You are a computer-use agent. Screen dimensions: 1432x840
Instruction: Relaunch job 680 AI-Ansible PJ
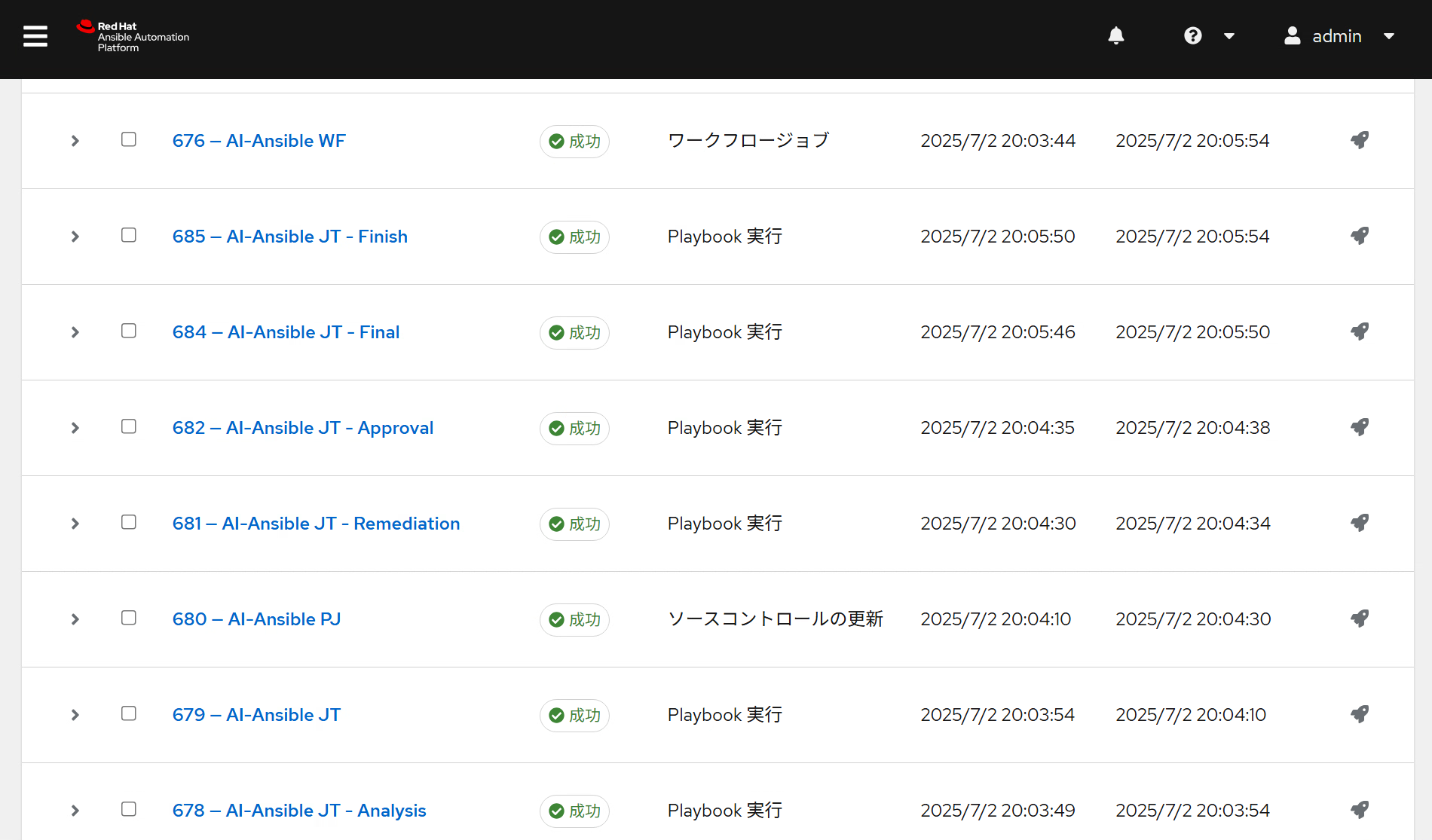(x=1360, y=619)
